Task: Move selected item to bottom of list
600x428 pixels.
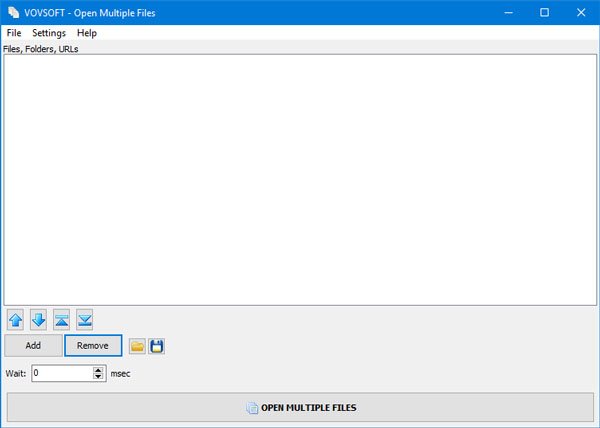Action: click(85, 320)
